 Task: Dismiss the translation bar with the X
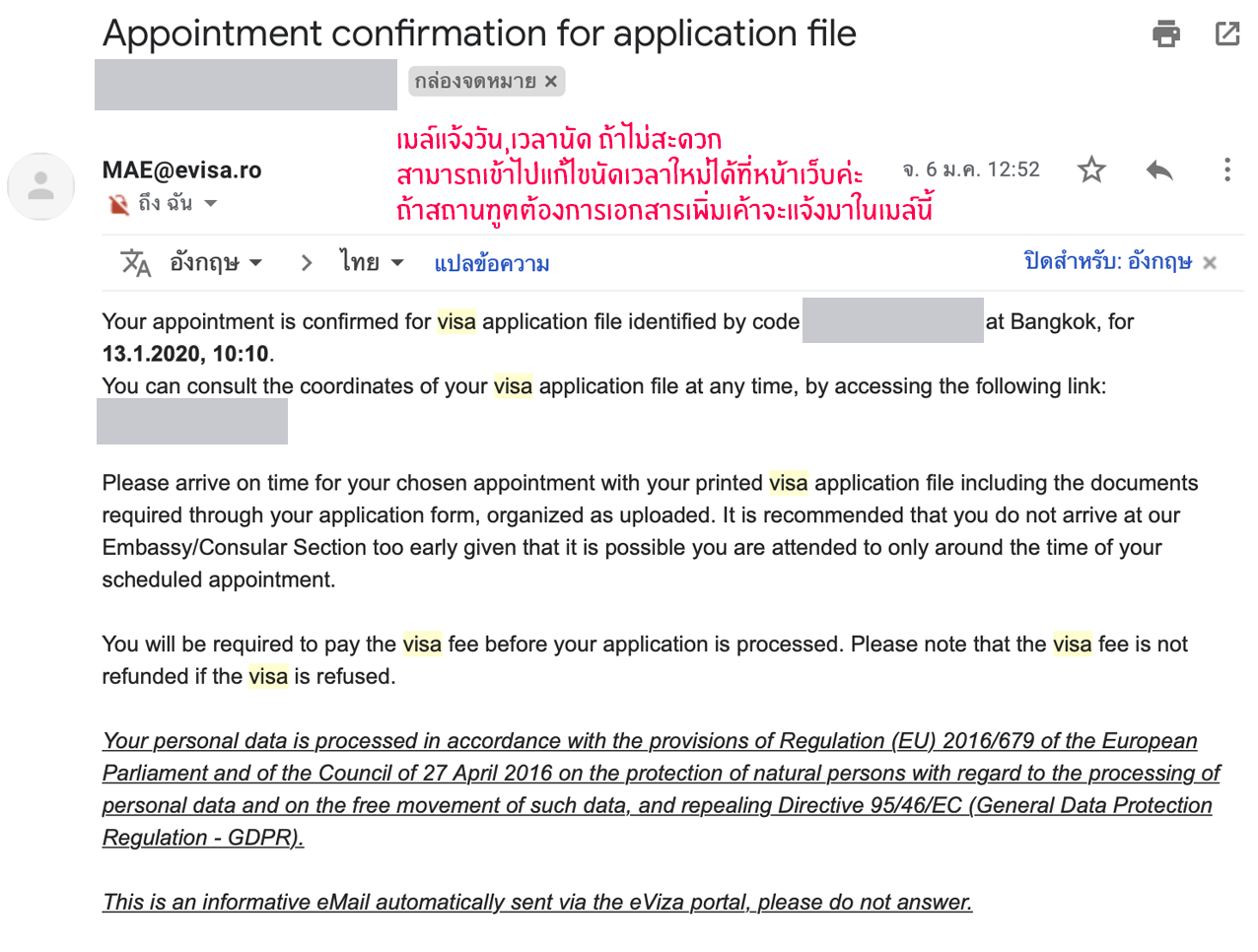click(1210, 263)
